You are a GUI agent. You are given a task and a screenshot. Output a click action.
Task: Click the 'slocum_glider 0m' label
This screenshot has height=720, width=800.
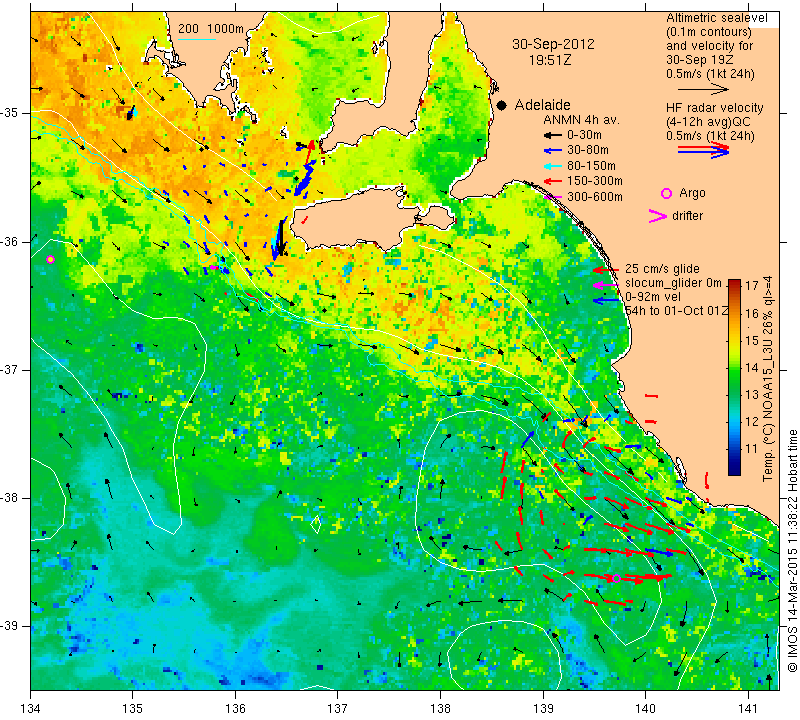(x=673, y=283)
